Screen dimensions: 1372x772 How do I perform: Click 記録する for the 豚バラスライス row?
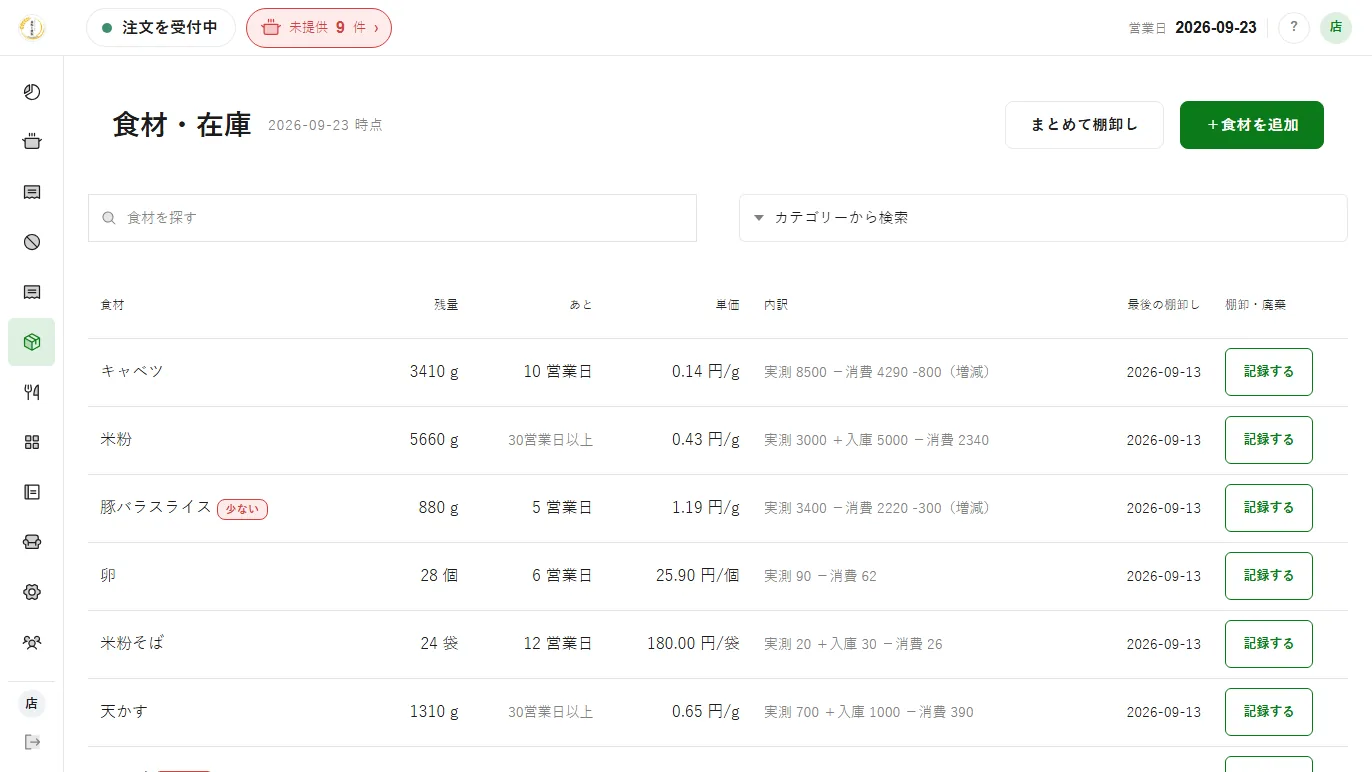[1269, 508]
